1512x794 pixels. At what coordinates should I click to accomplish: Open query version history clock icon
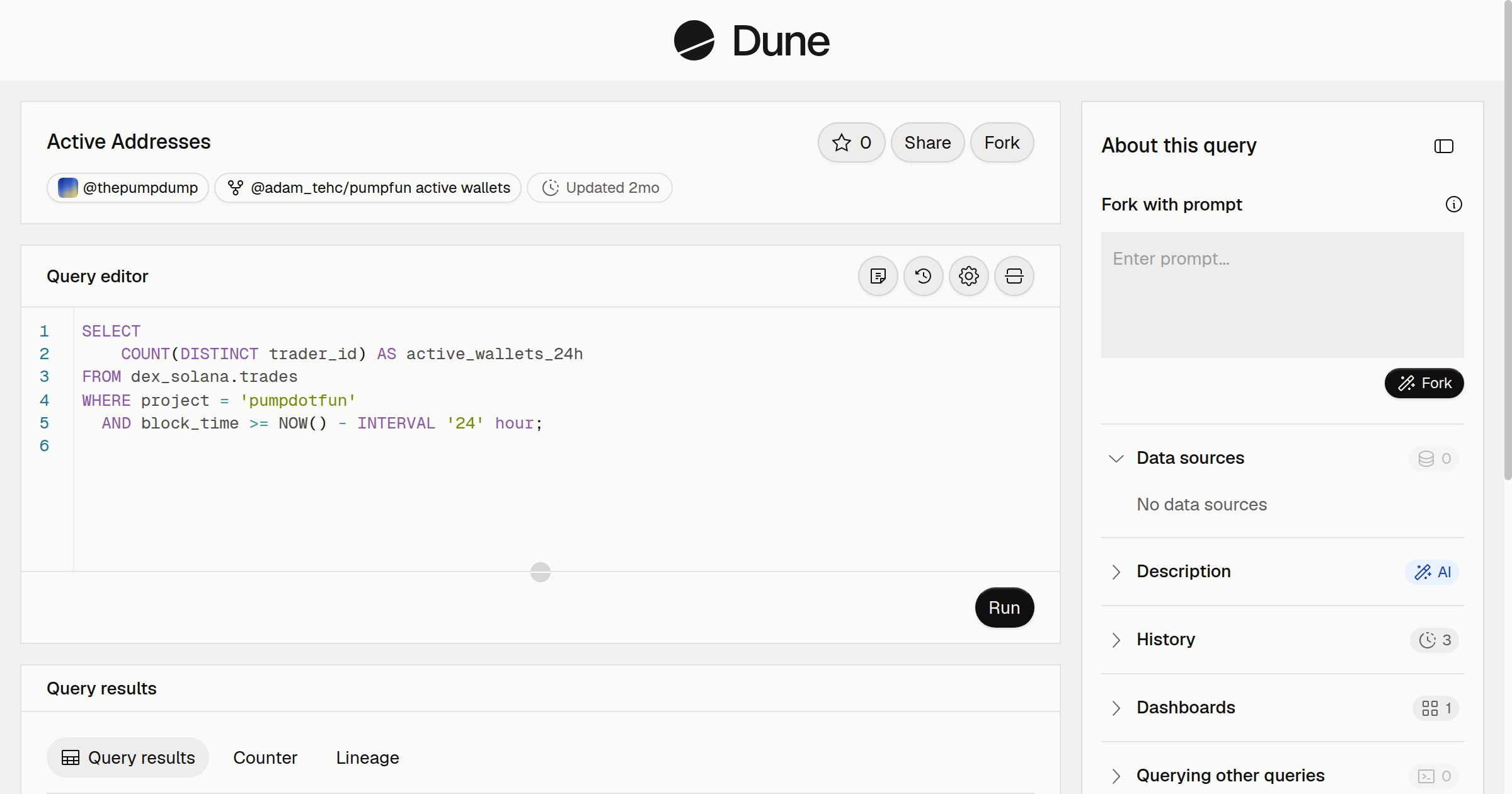924,276
